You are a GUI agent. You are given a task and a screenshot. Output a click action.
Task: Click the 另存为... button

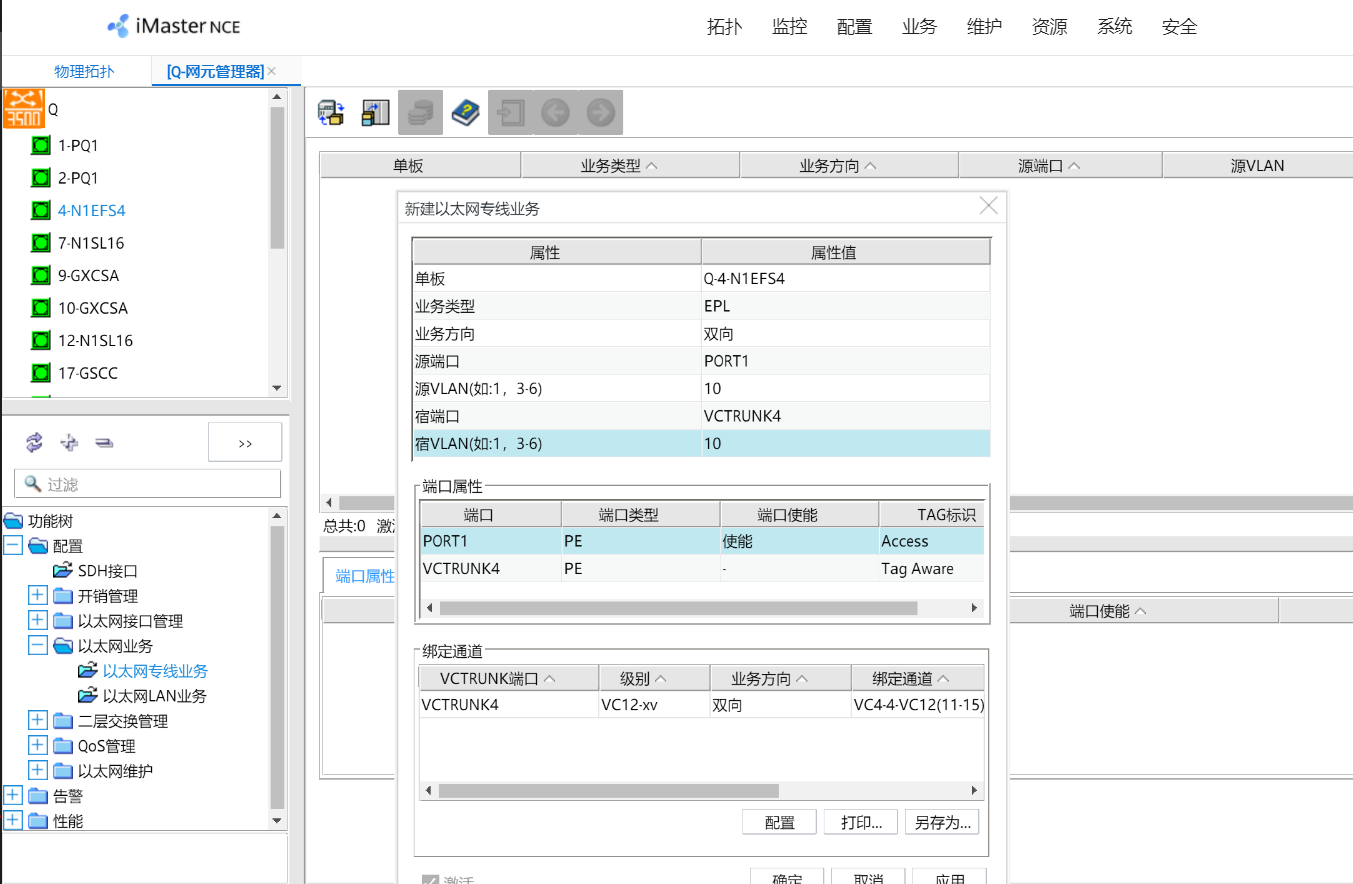pos(941,821)
